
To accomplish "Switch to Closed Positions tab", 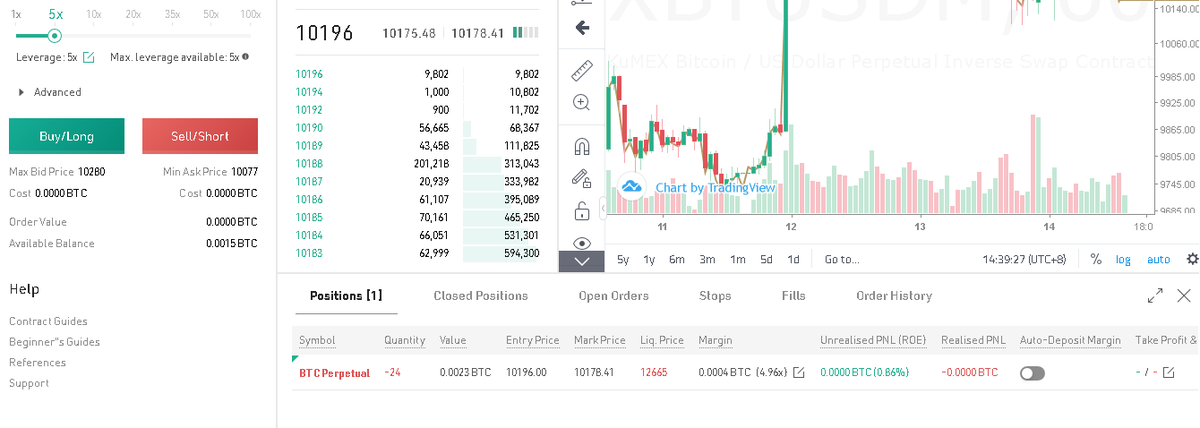I will coord(481,296).
